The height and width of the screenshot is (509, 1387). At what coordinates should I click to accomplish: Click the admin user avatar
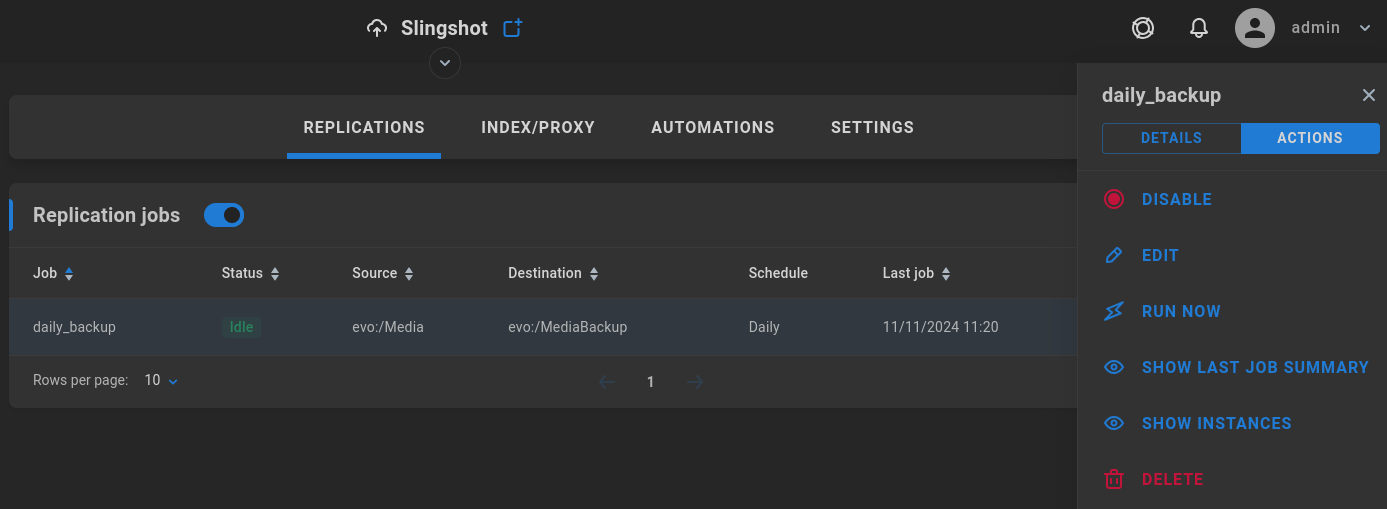(x=1255, y=28)
